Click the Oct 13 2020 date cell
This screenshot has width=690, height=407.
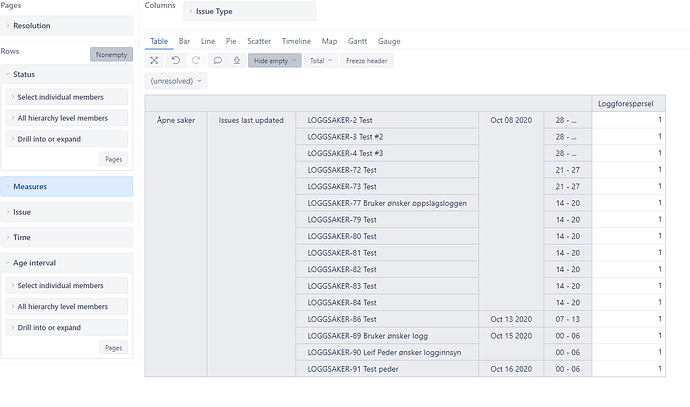pyautogui.click(x=511, y=319)
